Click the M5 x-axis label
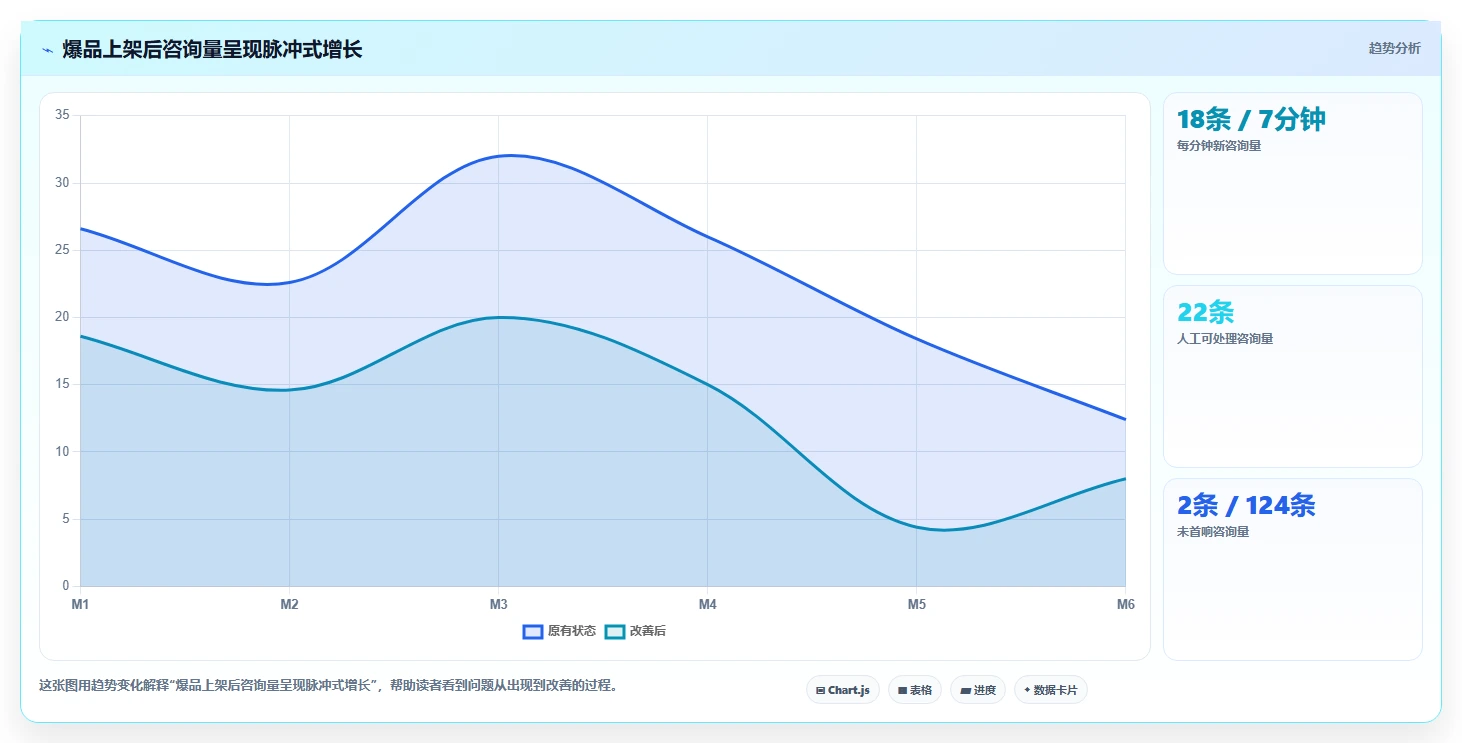The width and height of the screenshot is (1462, 743). (x=916, y=604)
